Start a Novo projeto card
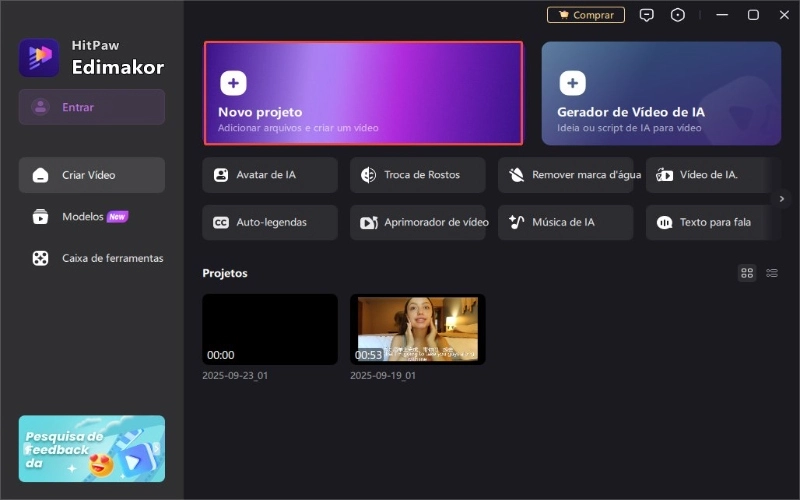 pos(363,93)
